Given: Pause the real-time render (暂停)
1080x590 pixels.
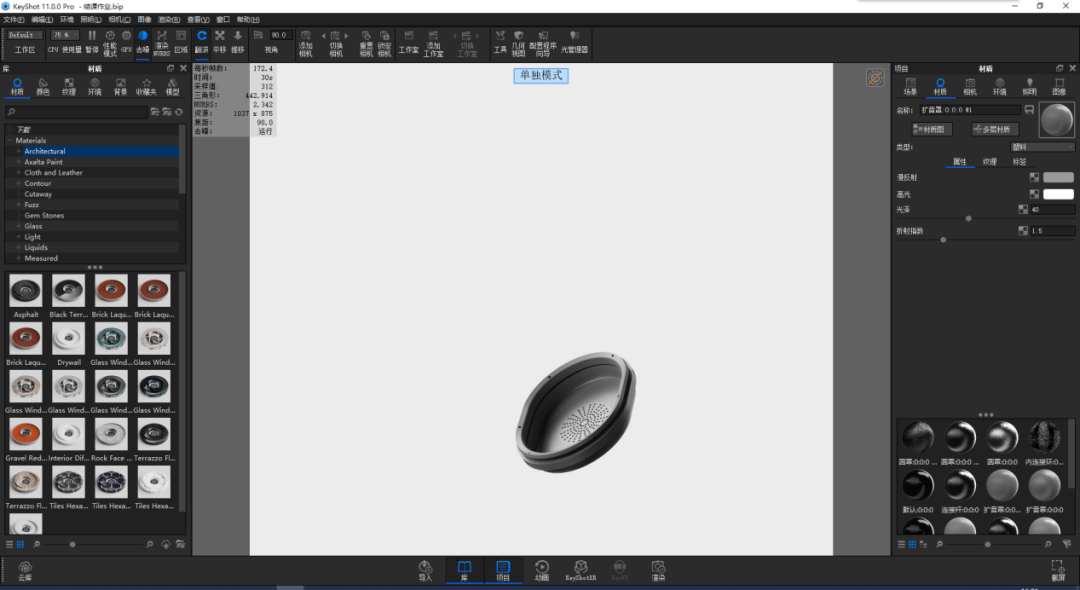Looking at the screenshot, I should pyautogui.click(x=92, y=41).
